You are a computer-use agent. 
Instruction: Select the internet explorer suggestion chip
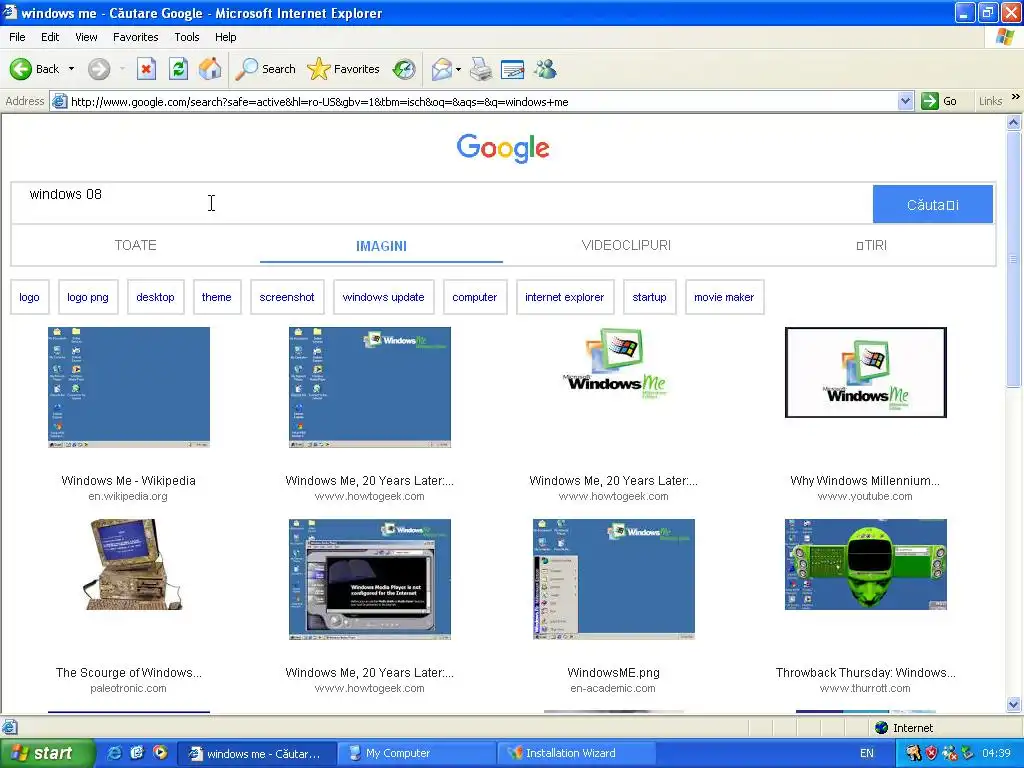point(565,297)
